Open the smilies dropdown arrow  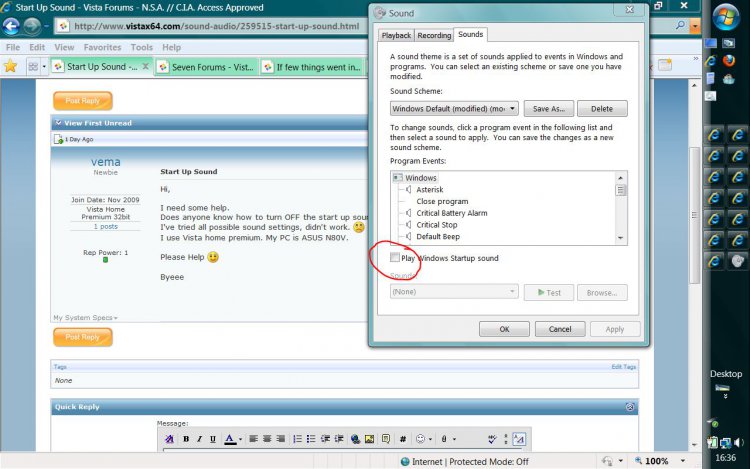[x=430, y=439]
